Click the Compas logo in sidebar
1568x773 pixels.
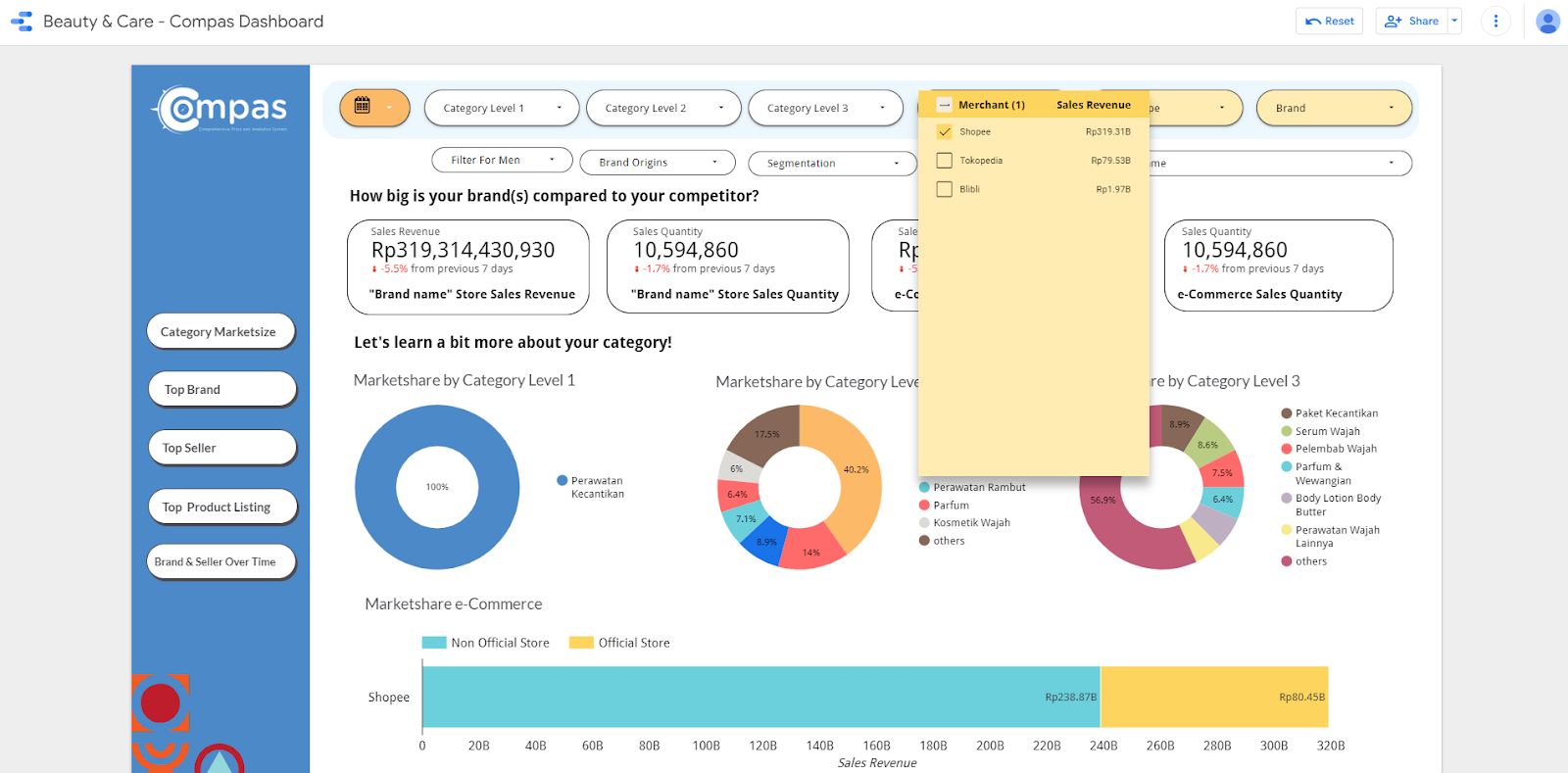click(220, 109)
